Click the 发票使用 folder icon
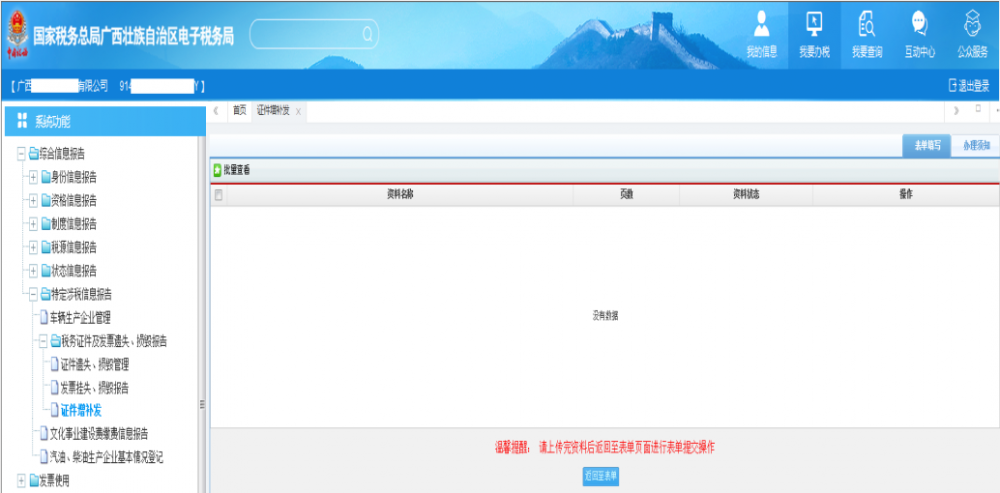 34,480
